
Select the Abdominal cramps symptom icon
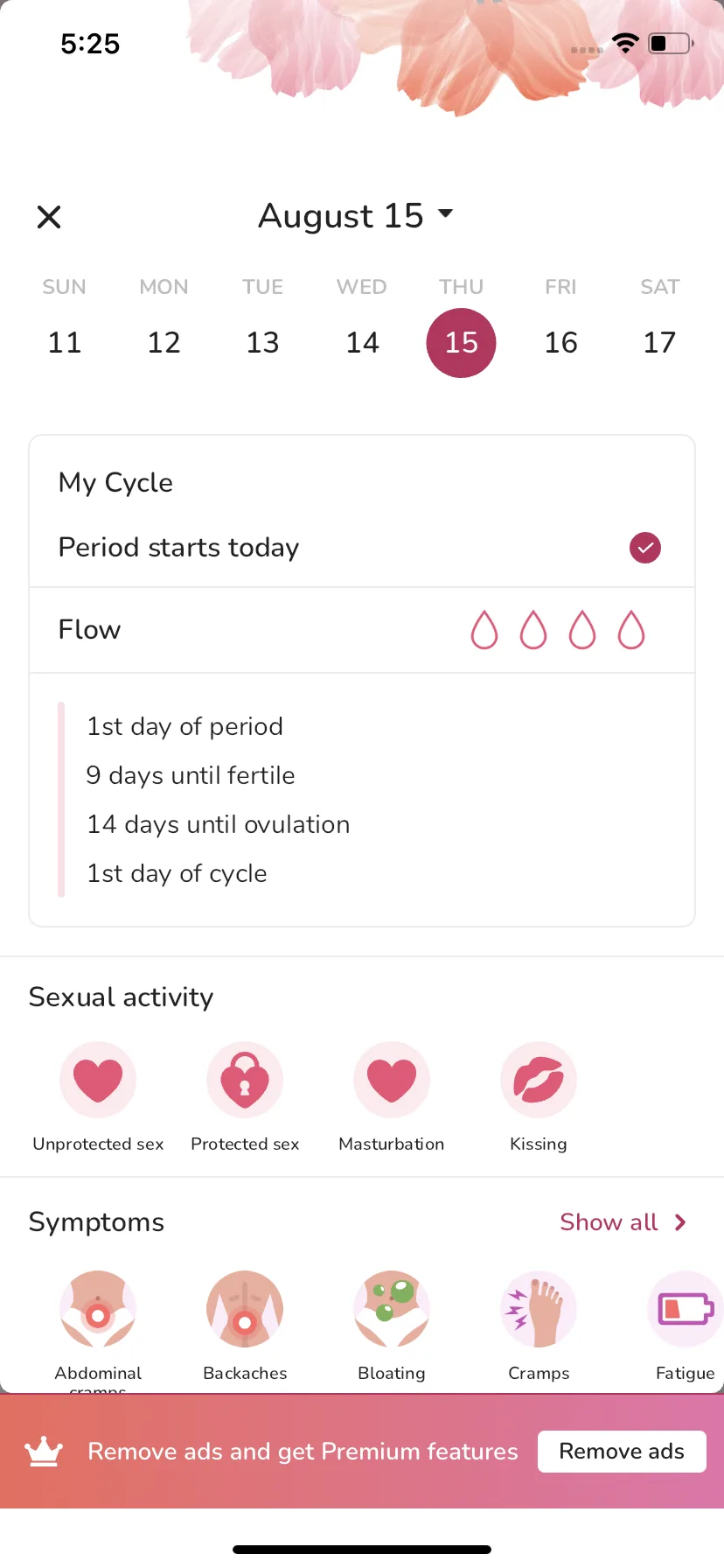pos(98,1309)
